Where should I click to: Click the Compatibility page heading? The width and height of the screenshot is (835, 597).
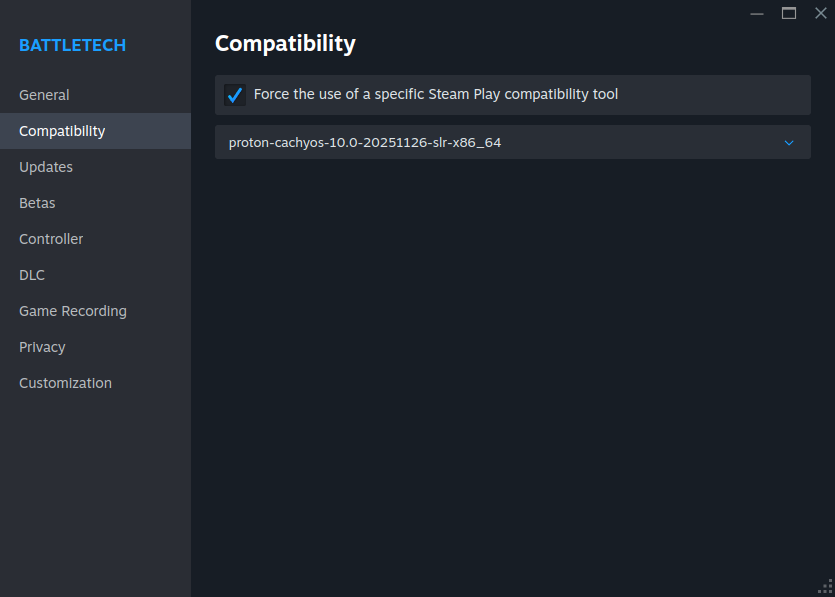285,44
